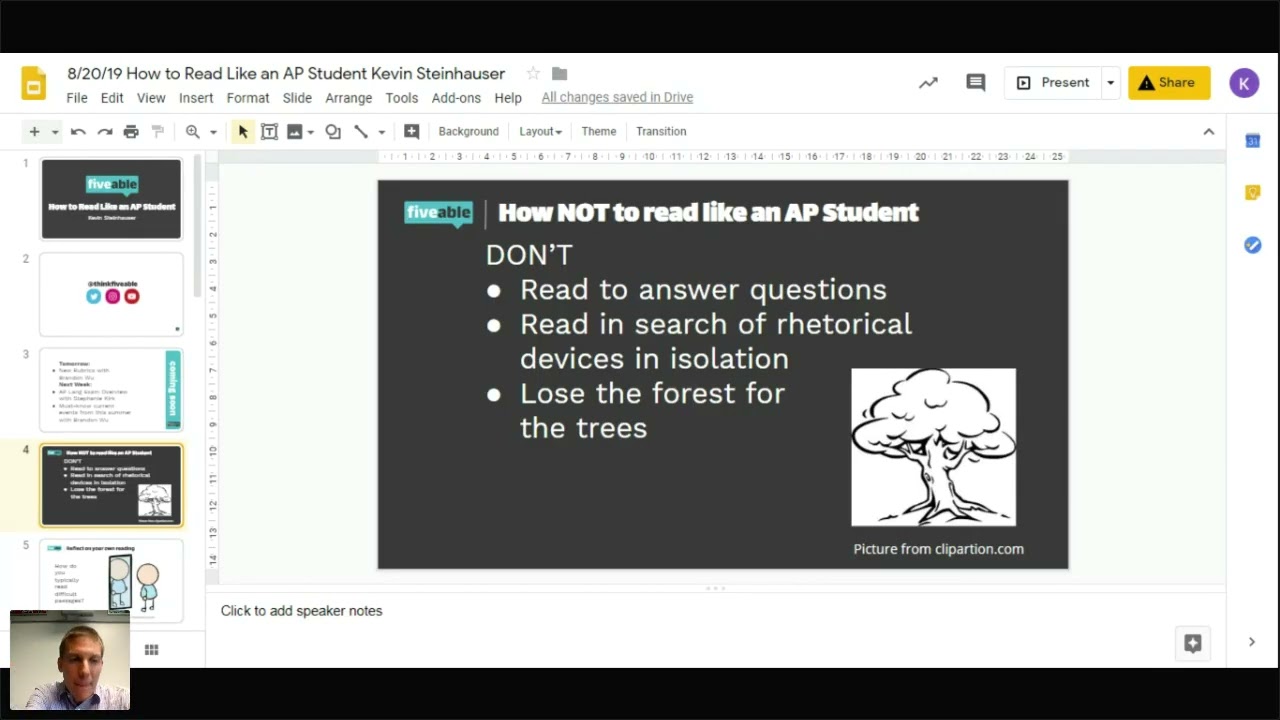This screenshot has height=720, width=1280.
Task: Open the Share dialog
Action: point(1169,83)
